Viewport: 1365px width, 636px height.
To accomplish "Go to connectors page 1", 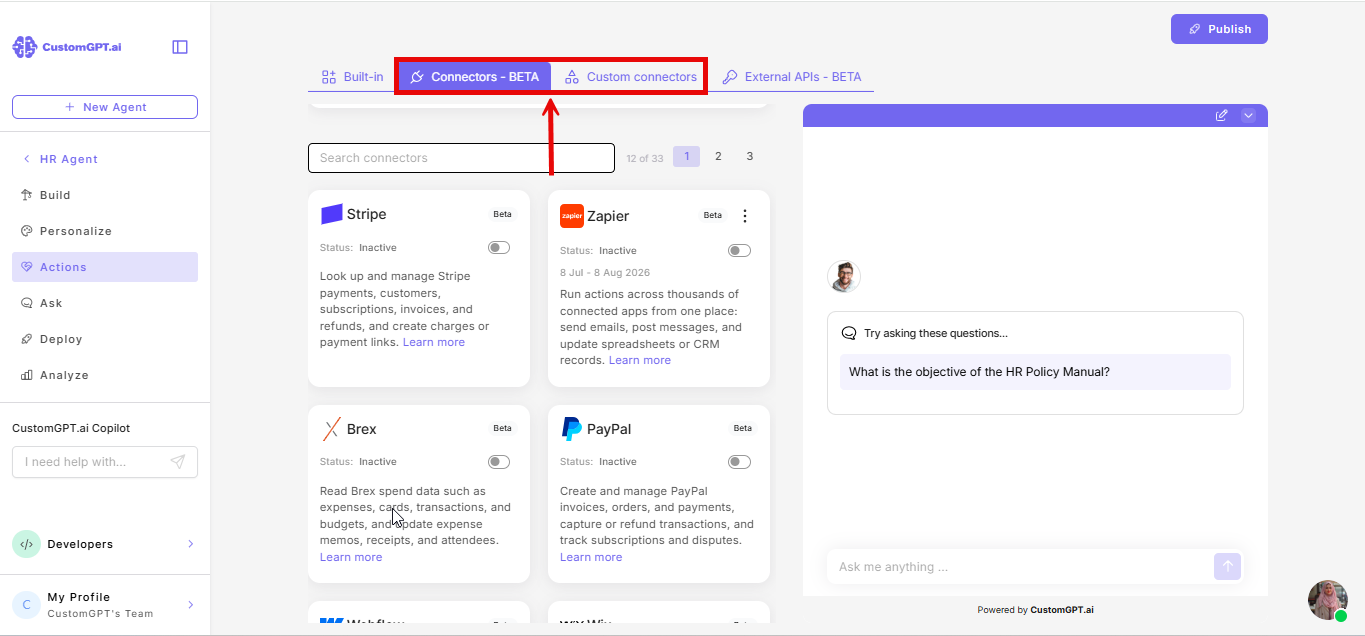I will point(686,156).
